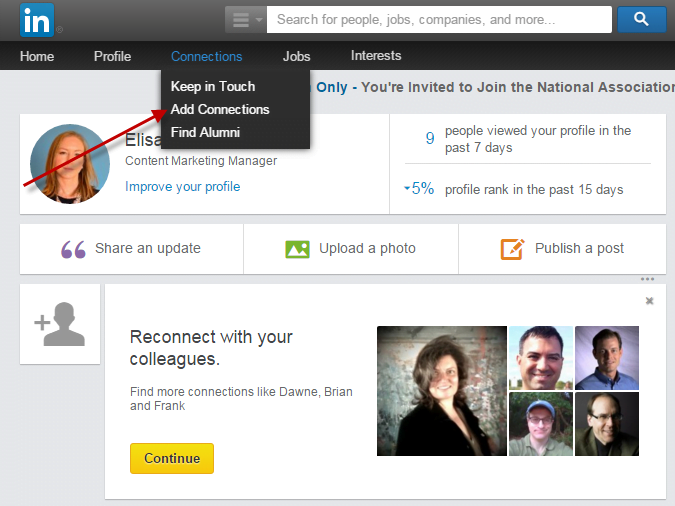Image resolution: width=675 pixels, height=506 pixels.
Task: Click the add person silhouette icon
Action: tap(60, 324)
